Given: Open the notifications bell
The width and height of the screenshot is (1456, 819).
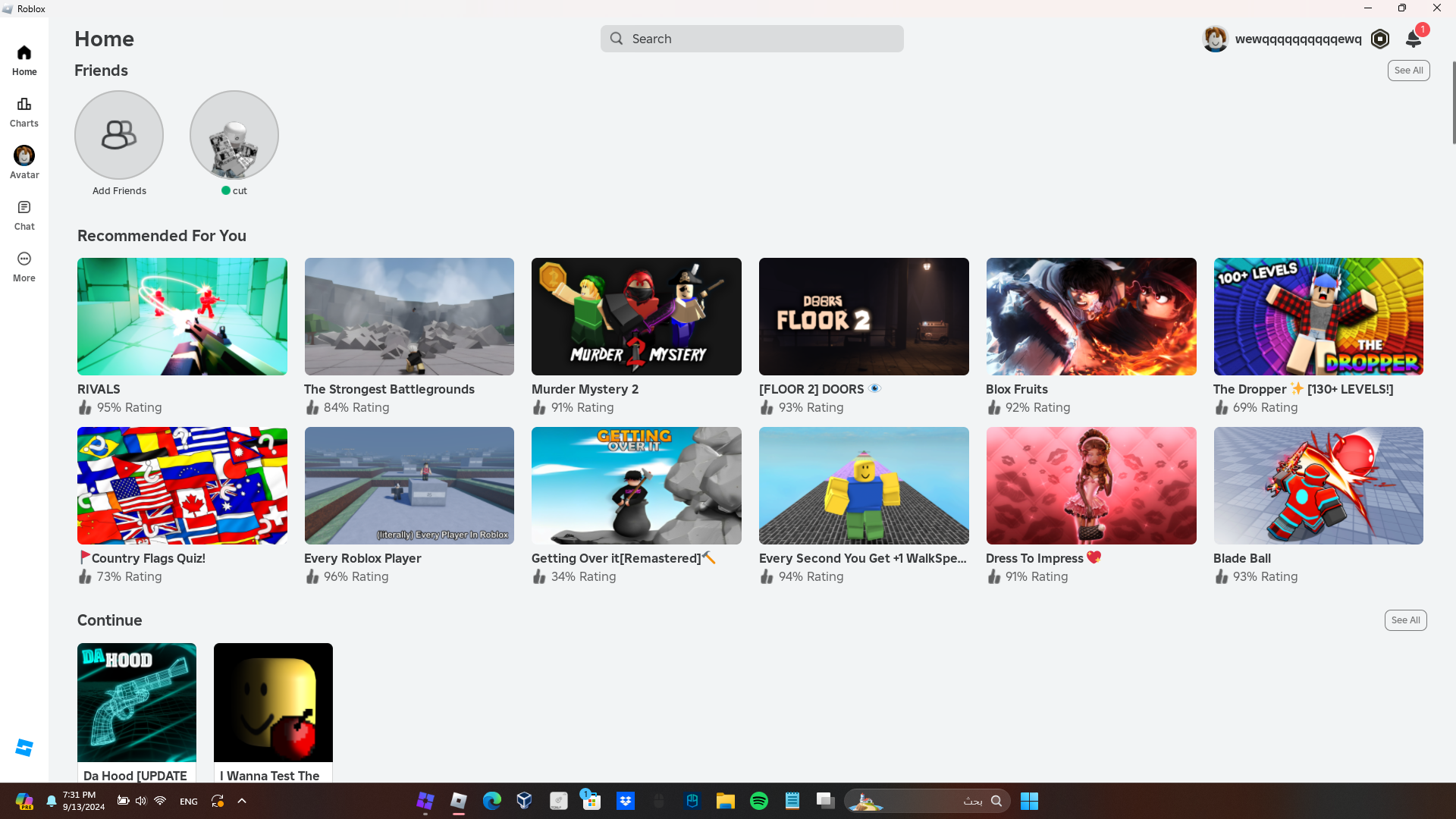Looking at the screenshot, I should (1414, 38).
